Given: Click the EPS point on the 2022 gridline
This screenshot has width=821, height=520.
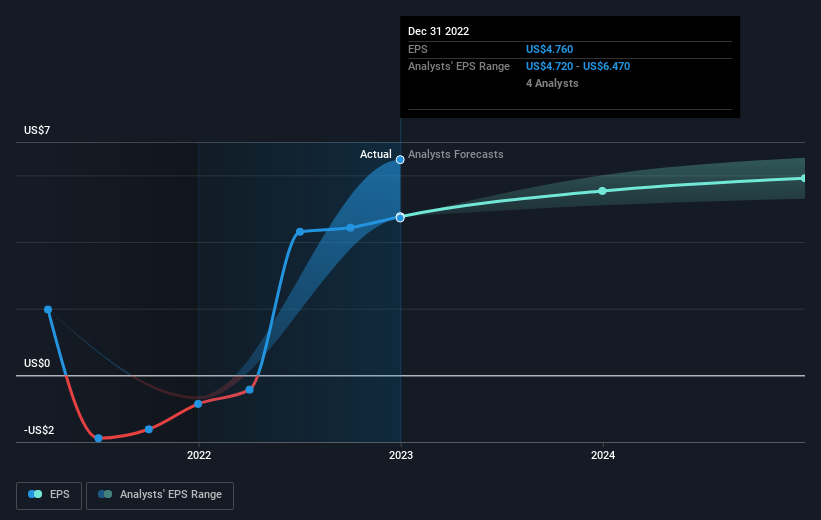Looking at the screenshot, I should coord(198,404).
